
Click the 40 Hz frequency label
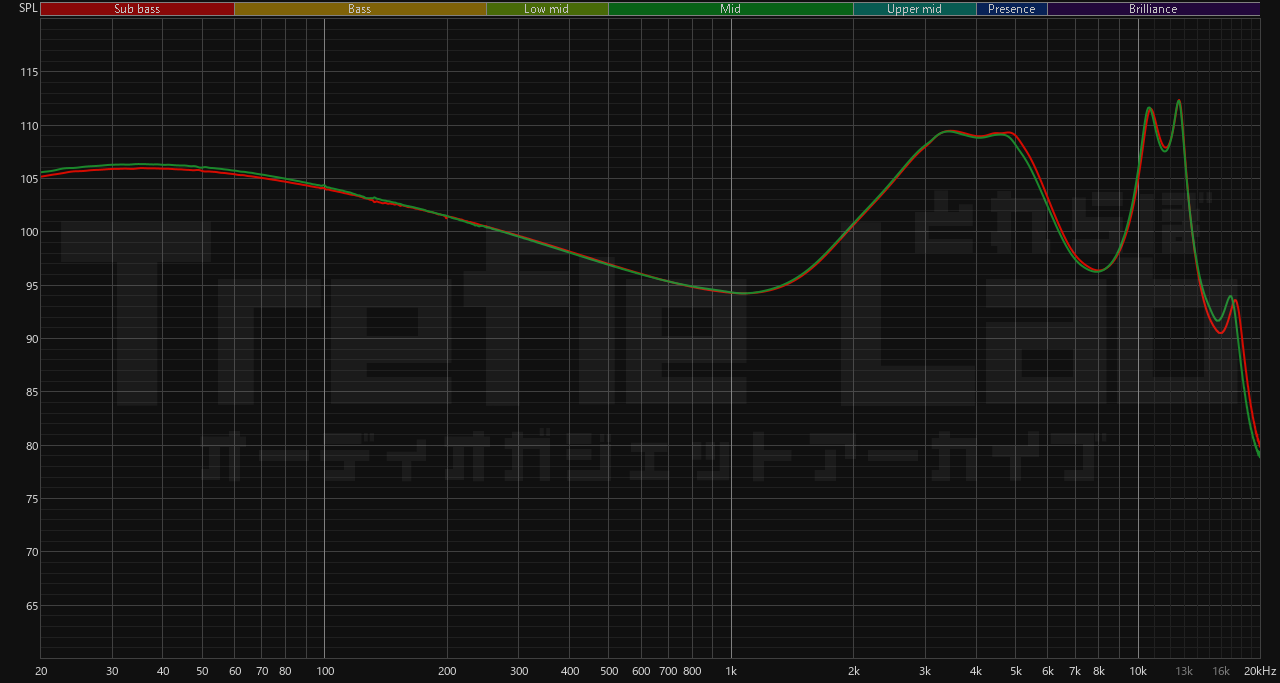coord(163,671)
